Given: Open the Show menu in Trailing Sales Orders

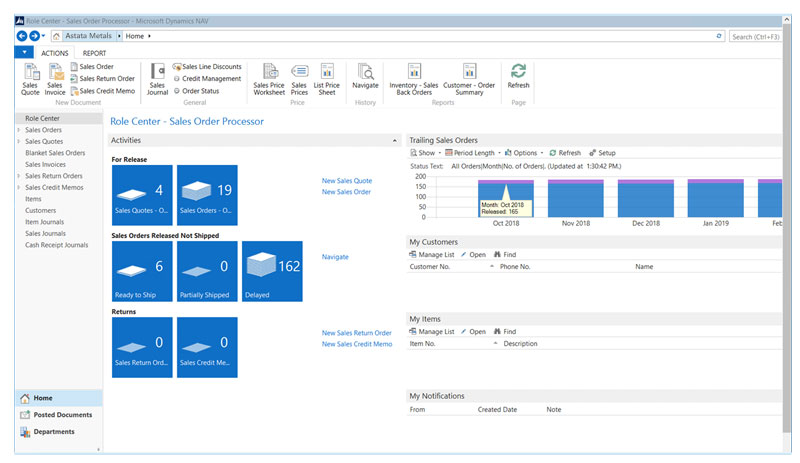Looking at the screenshot, I should pos(426,153).
